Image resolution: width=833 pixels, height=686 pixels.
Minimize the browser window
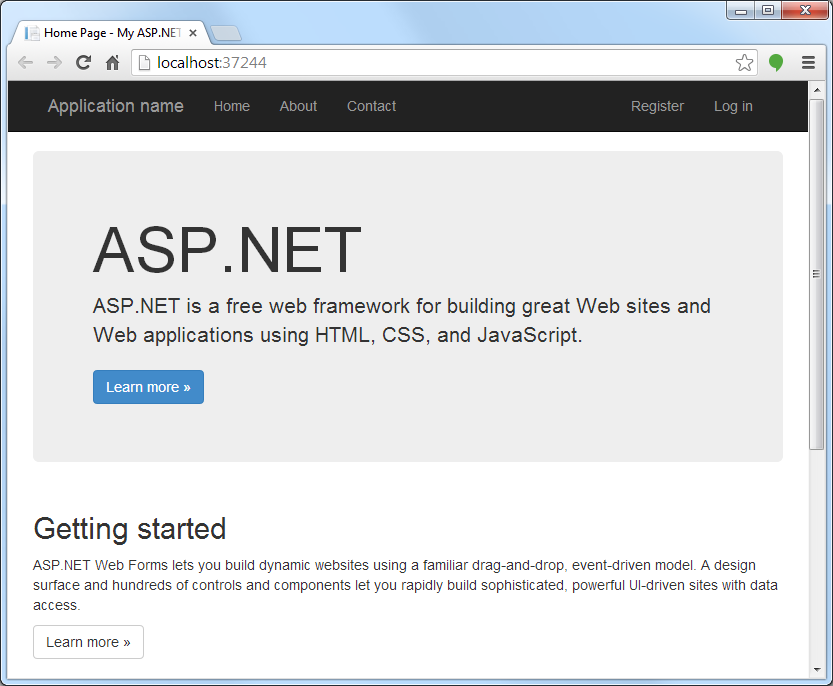(x=741, y=10)
